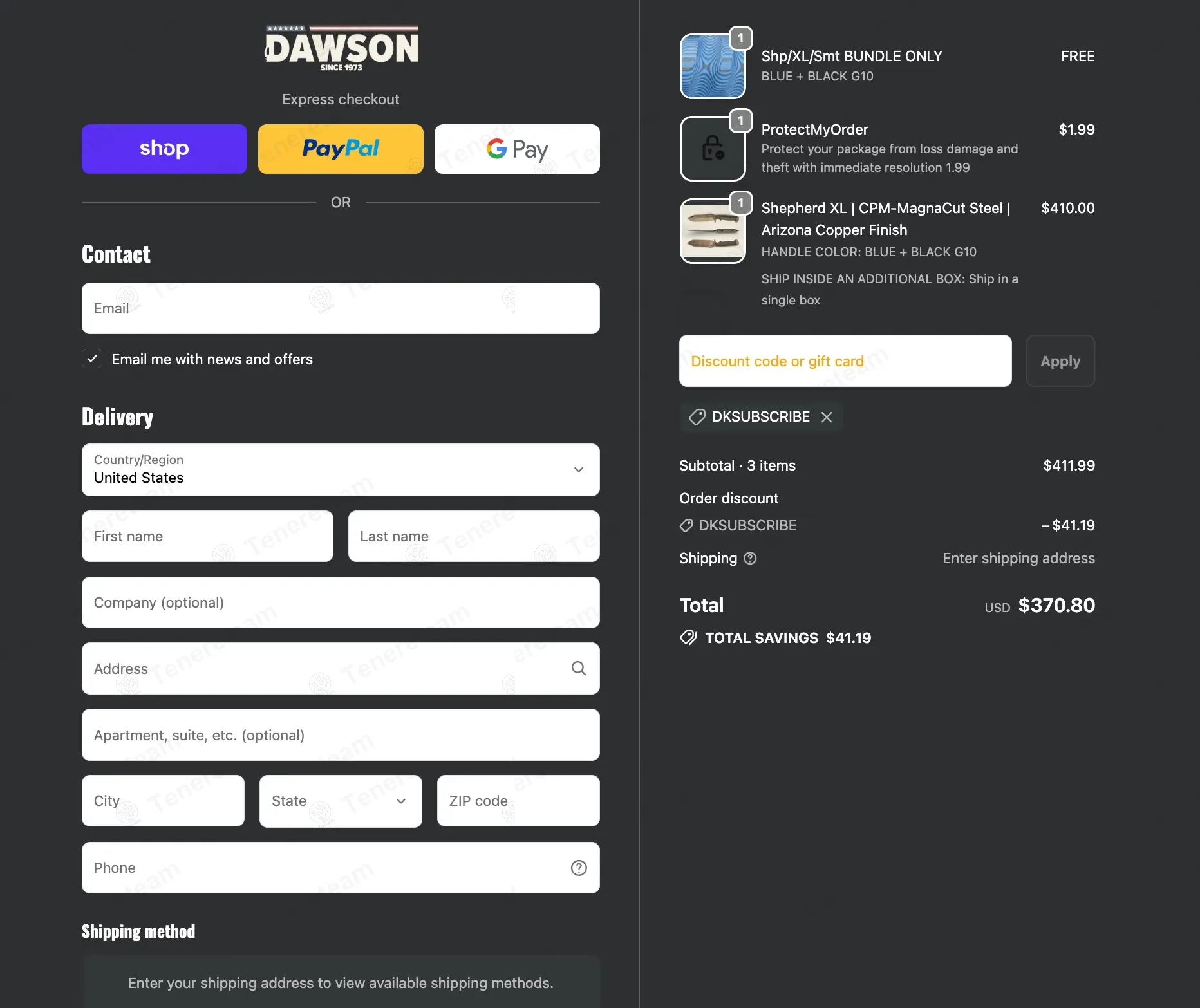Click the DKSUBSCRIBE tag icon chip
This screenshot has width=1200, height=1008.
[697, 417]
